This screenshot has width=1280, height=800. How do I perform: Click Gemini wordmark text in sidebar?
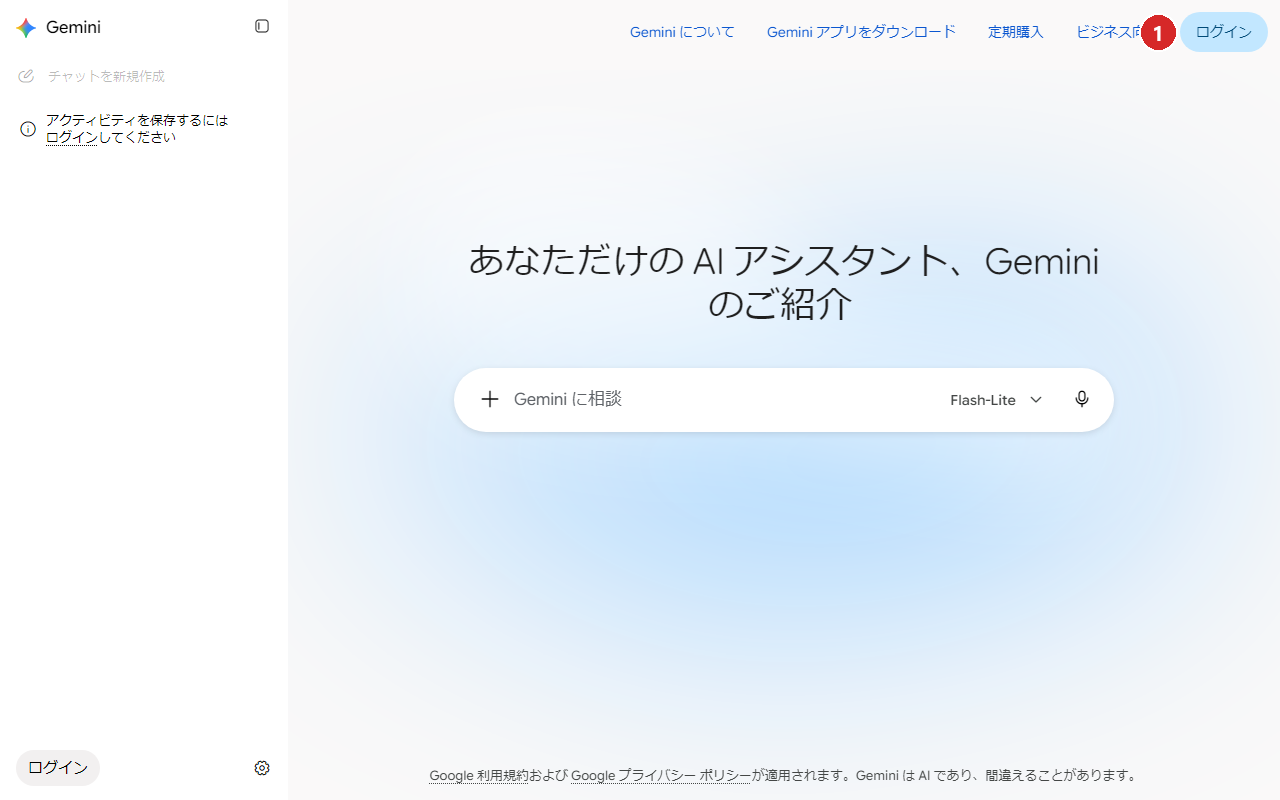[x=73, y=28]
